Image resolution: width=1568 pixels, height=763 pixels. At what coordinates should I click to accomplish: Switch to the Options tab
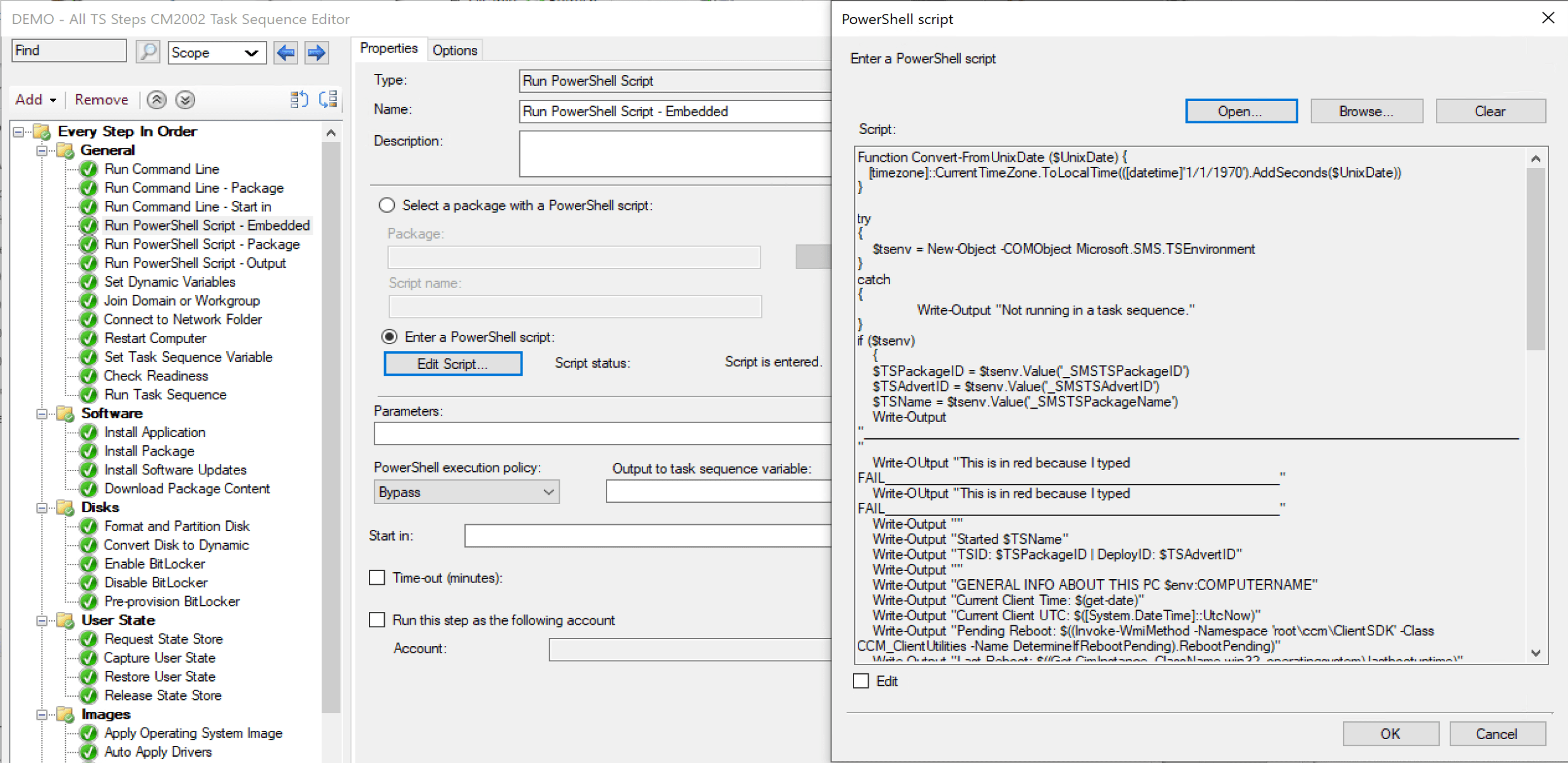pyautogui.click(x=454, y=50)
